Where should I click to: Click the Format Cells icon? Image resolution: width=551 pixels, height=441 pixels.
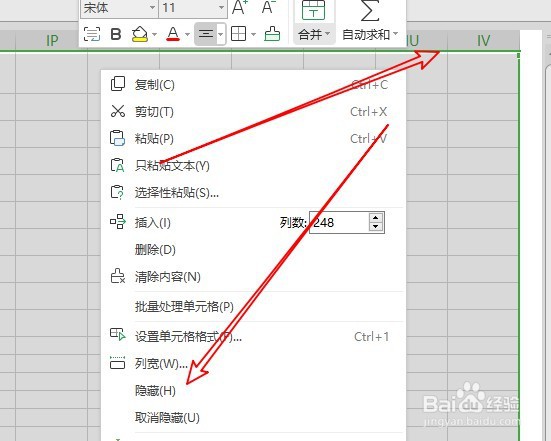coord(118,335)
